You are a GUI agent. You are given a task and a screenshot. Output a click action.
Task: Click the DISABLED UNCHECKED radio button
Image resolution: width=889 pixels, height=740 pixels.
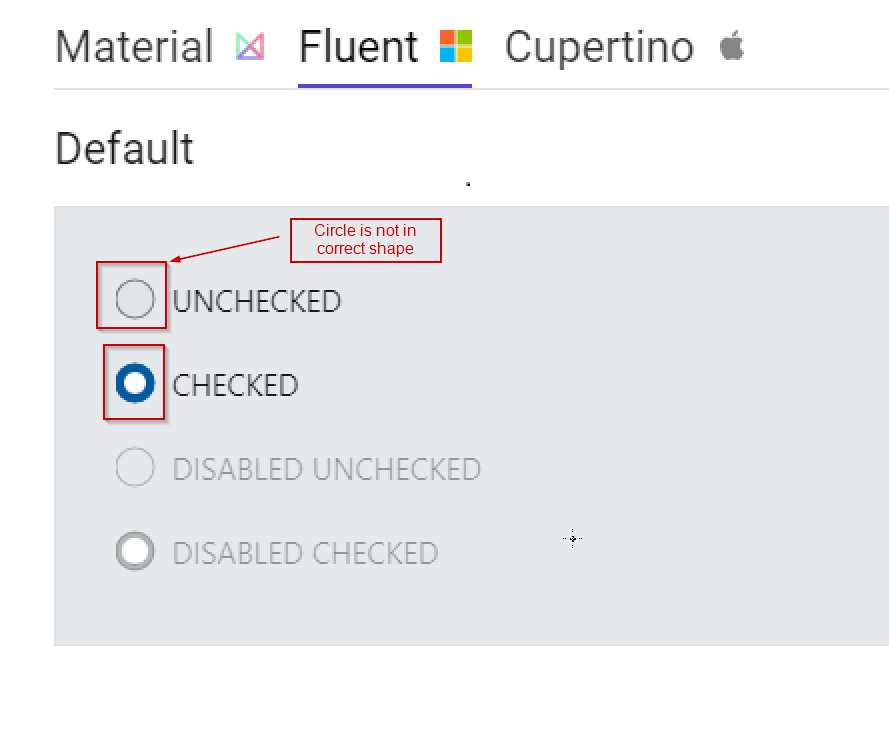pos(135,467)
